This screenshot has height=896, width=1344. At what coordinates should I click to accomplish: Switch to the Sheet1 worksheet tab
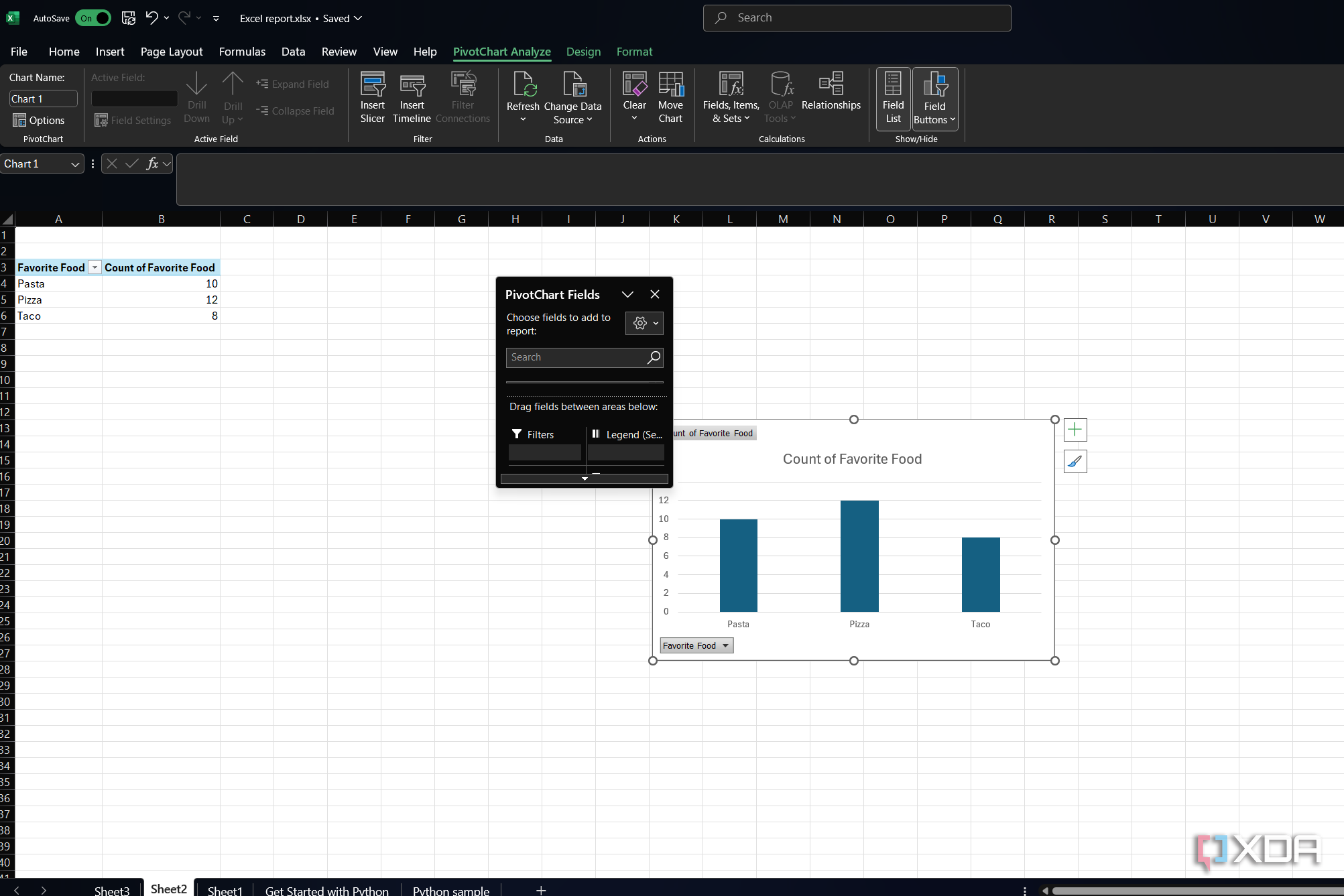click(x=225, y=890)
